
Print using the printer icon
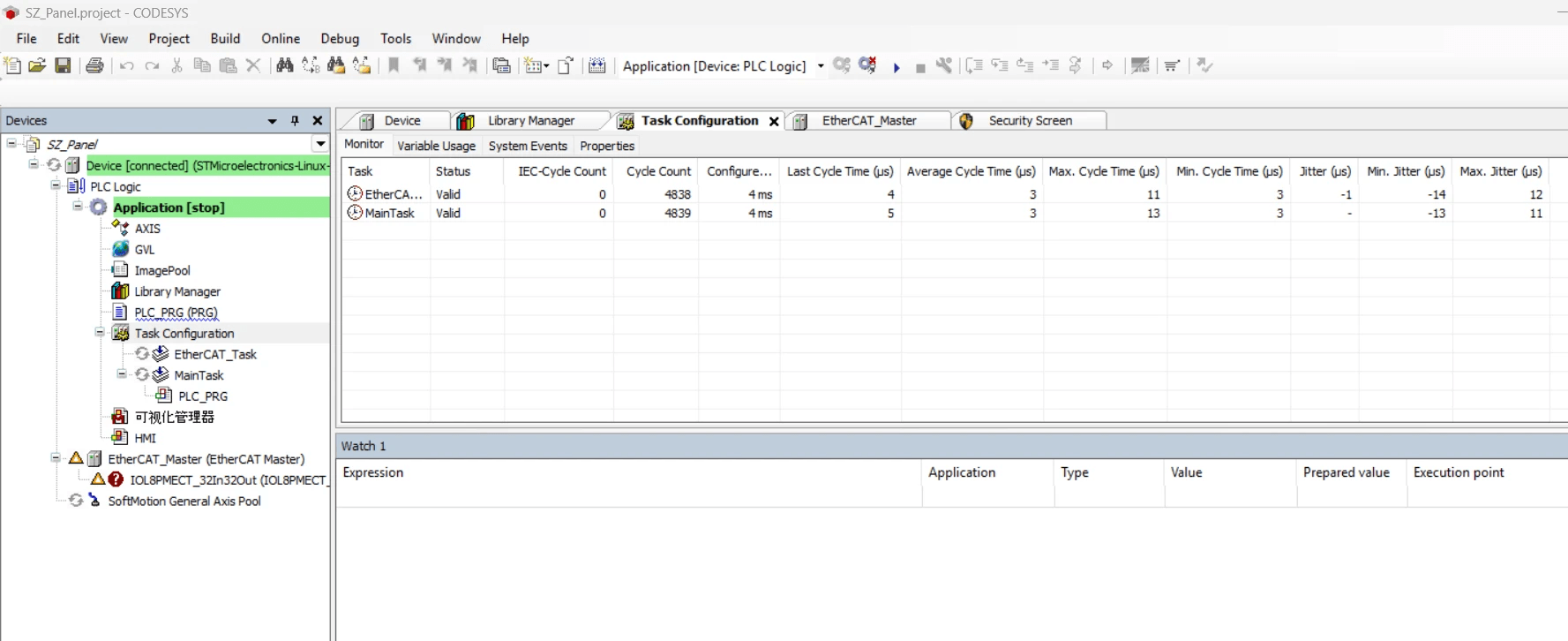tap(94, 65)
